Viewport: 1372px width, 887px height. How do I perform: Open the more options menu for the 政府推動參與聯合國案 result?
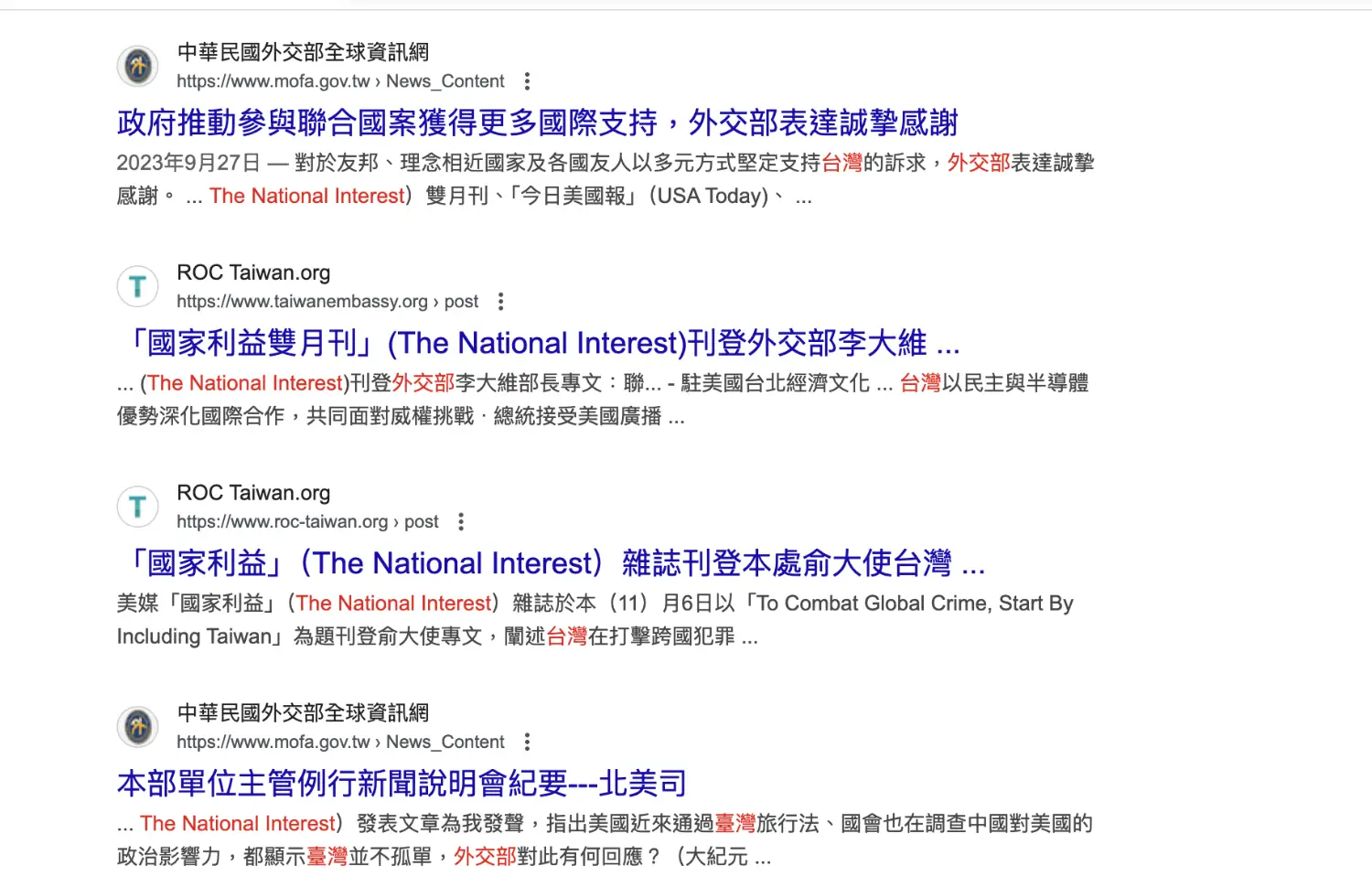point(527,81)
